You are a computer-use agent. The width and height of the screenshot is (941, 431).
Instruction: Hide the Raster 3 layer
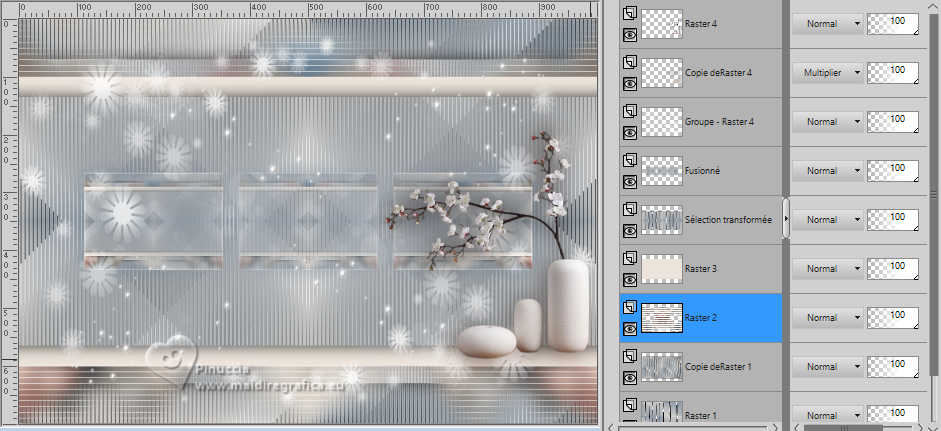coord(630,280)
